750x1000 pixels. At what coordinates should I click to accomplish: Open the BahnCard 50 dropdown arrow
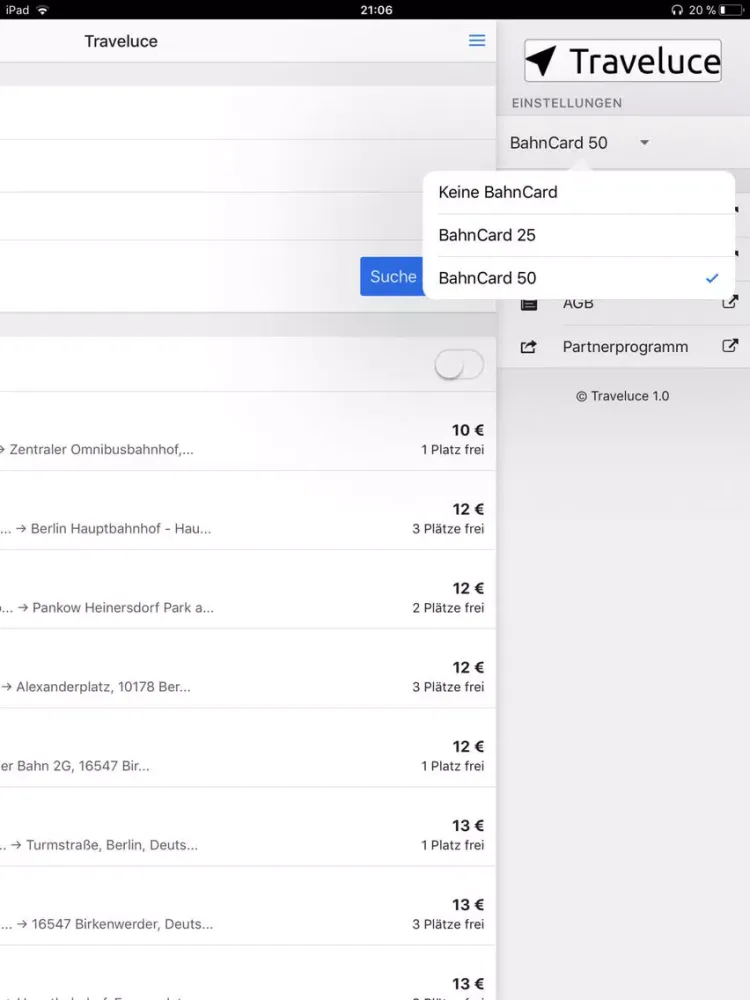coord(644,143)
